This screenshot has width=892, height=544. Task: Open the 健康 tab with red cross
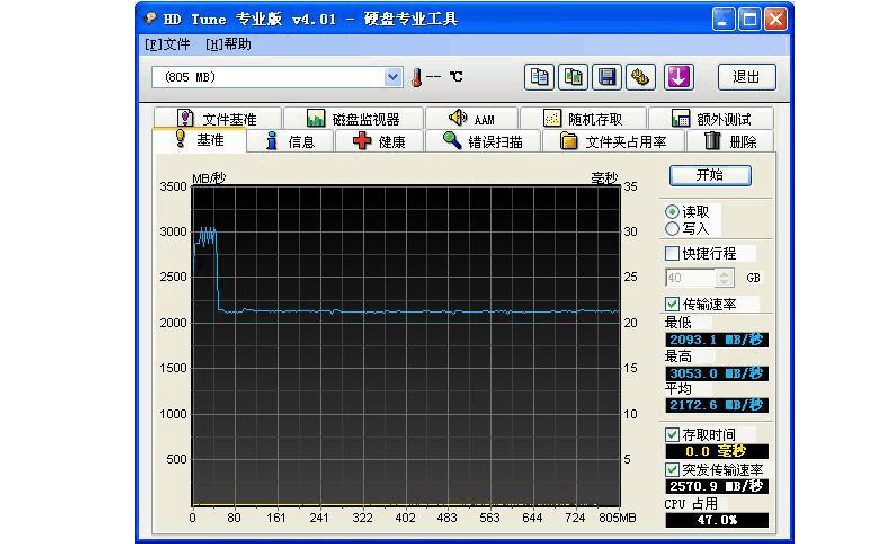[378, 141]
